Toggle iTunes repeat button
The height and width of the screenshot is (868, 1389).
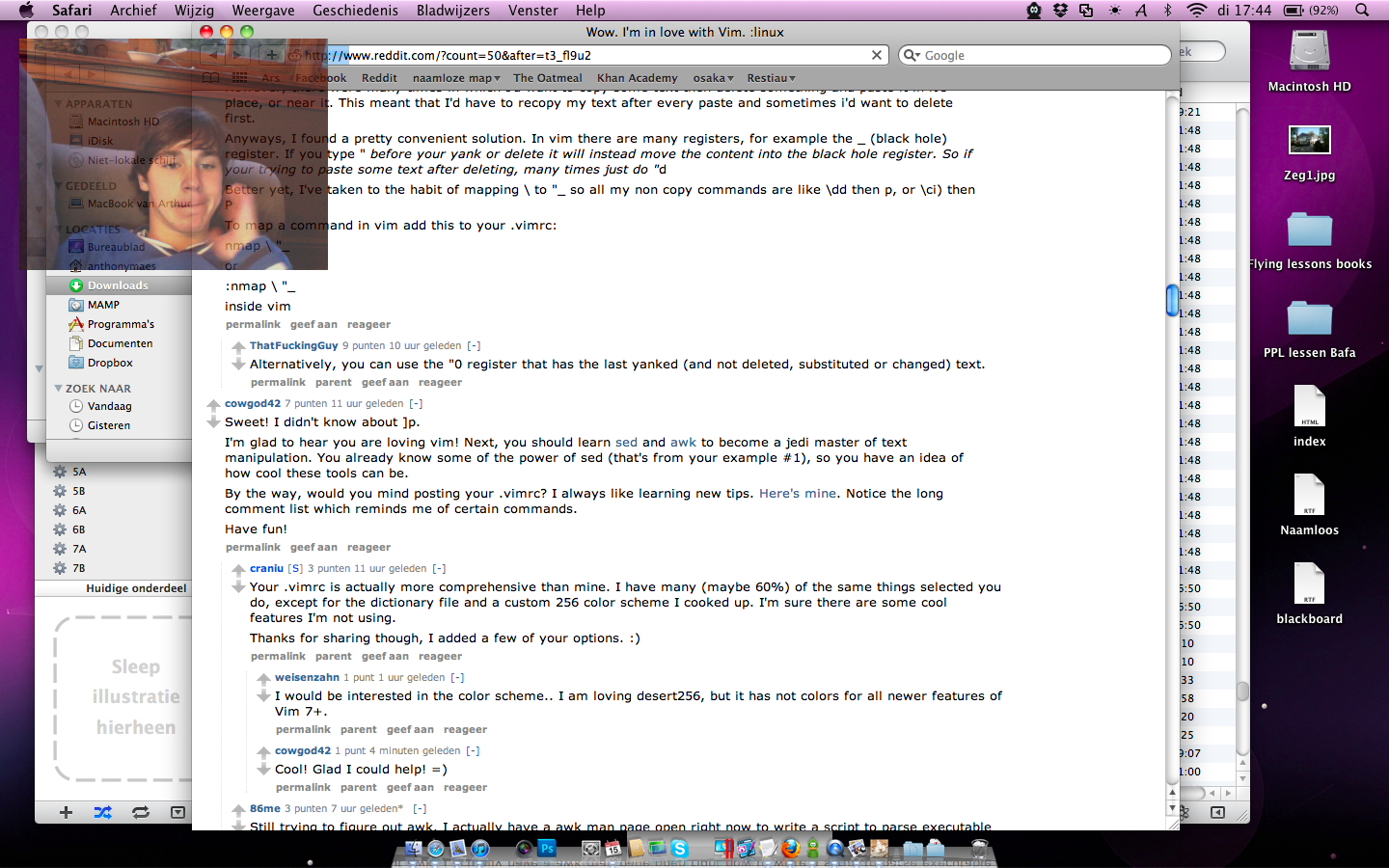pyautogui.click(x=141, y=812)
